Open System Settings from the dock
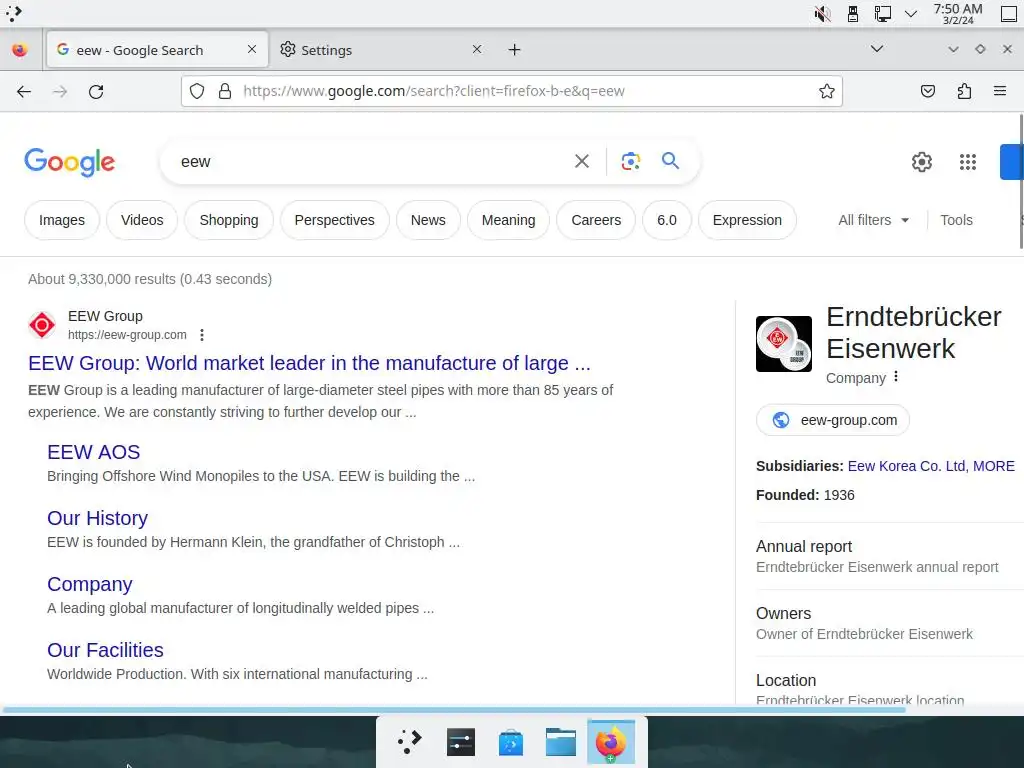Image resolution: width=1024 pixels, height=768 pixels. coord(460,742)
